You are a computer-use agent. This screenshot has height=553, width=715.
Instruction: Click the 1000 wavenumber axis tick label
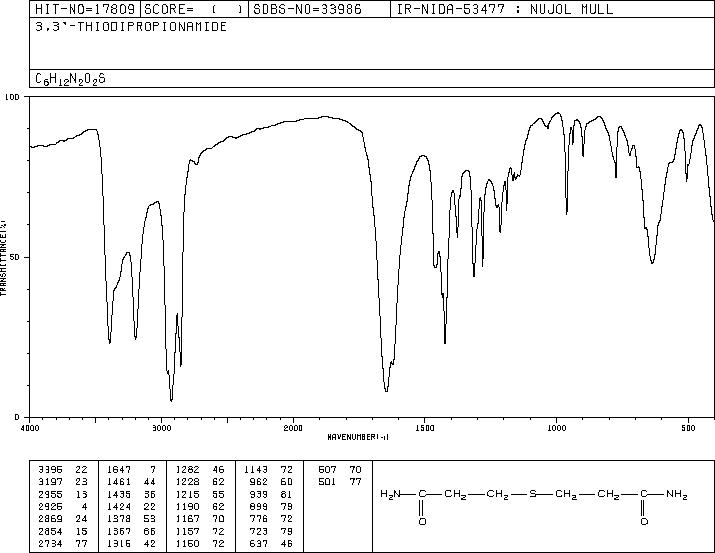click(556, 428)
